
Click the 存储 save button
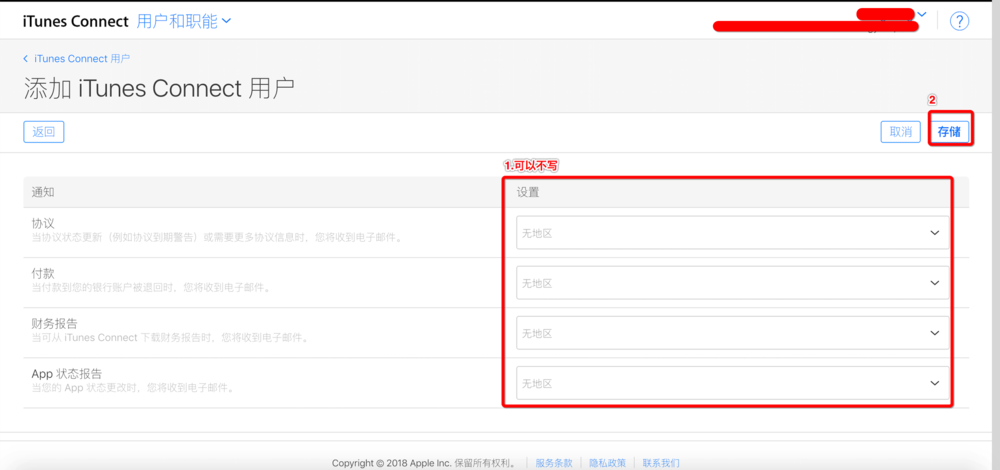(949, 132)
